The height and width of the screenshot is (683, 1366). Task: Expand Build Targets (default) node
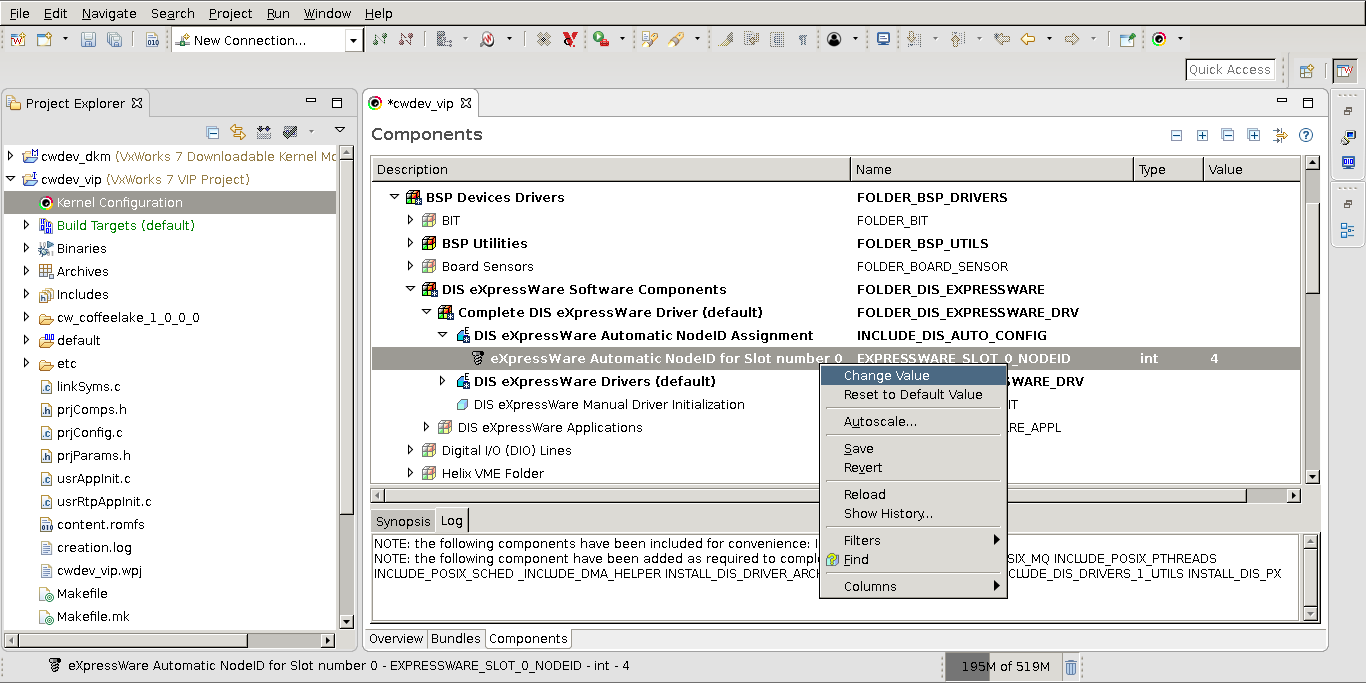[x=27, y=225]
